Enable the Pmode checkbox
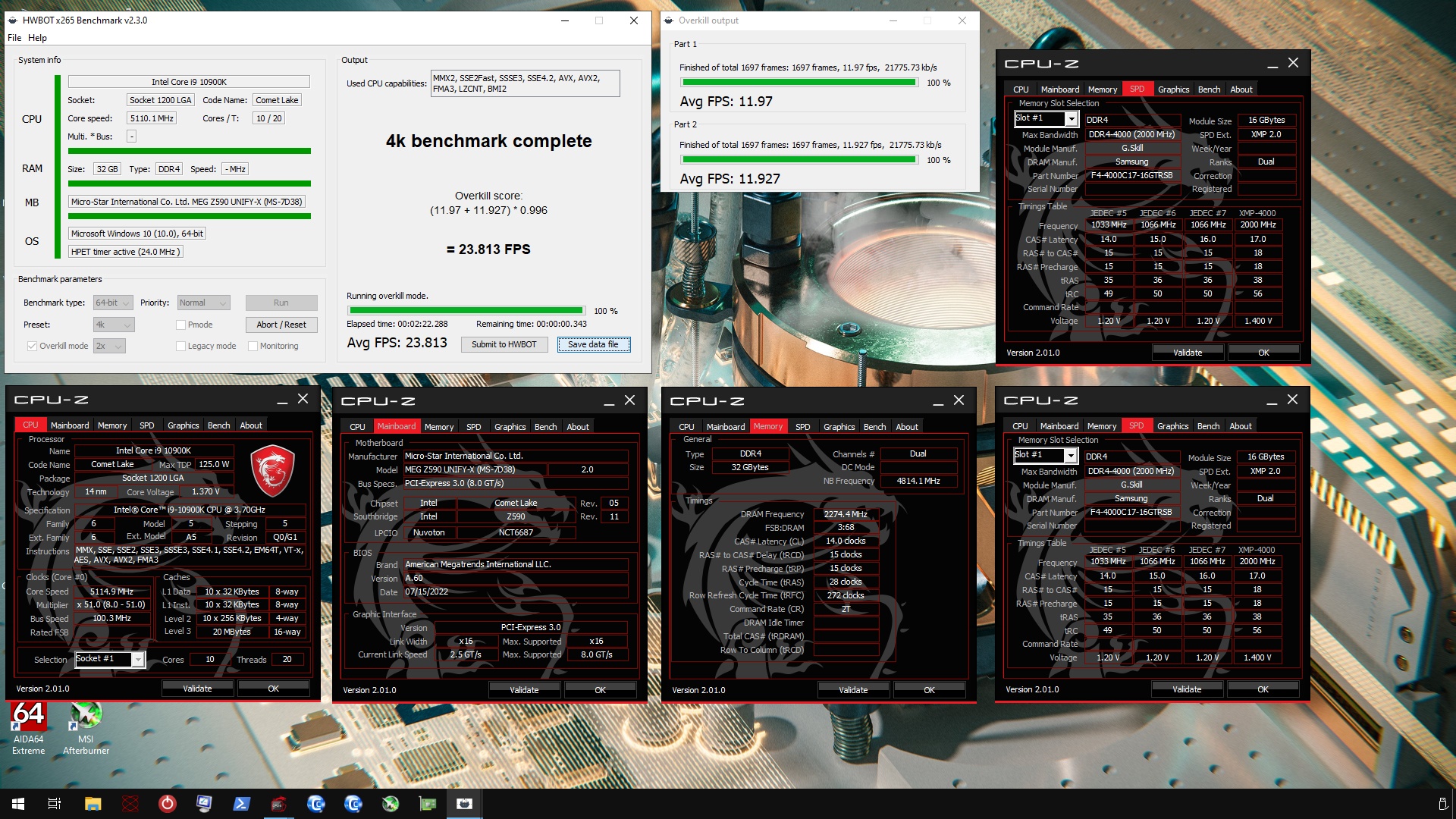This screenshot has height=819, width=1456. point(180,325)
